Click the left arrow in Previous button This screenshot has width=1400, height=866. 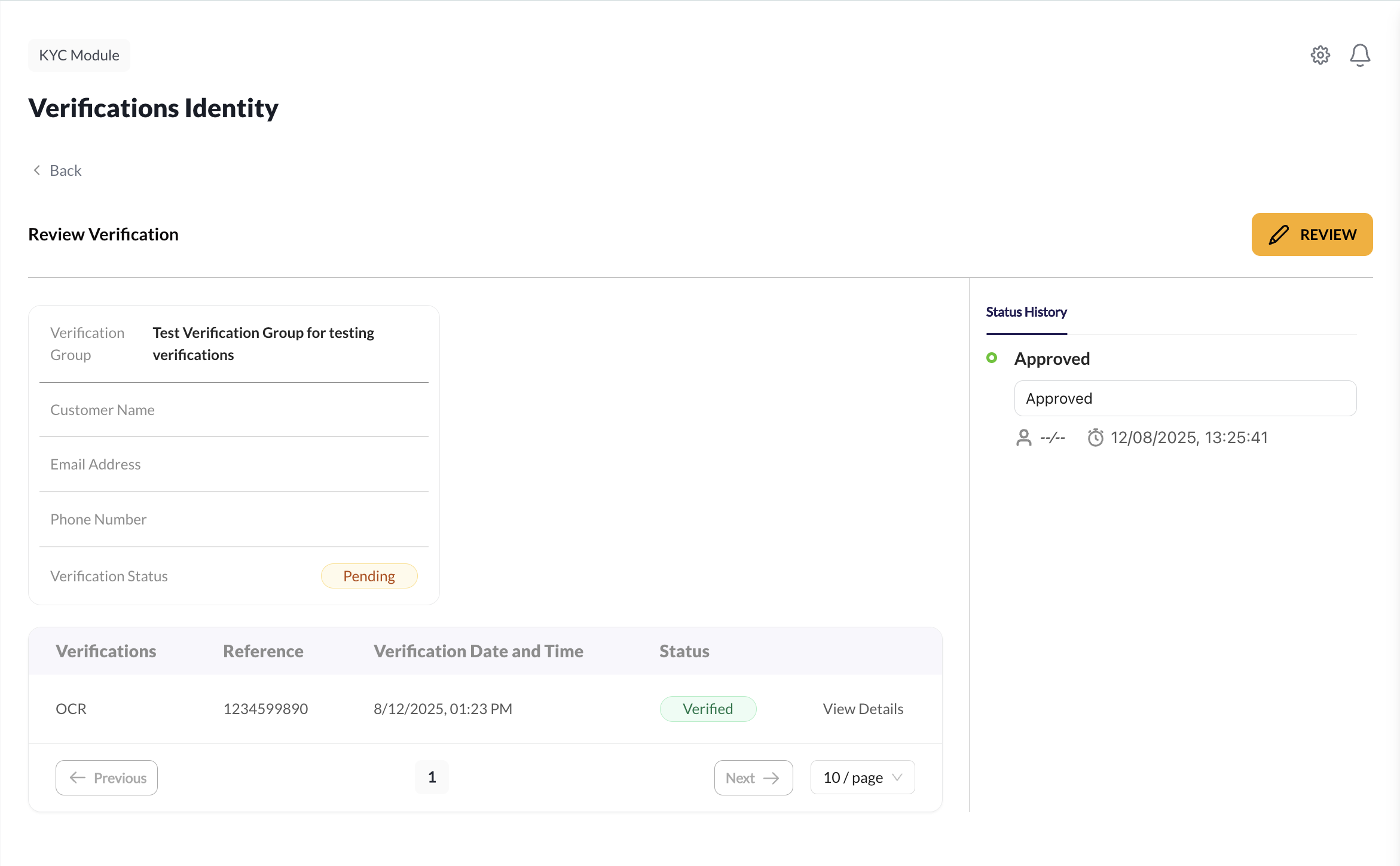[x=77, y=777]
